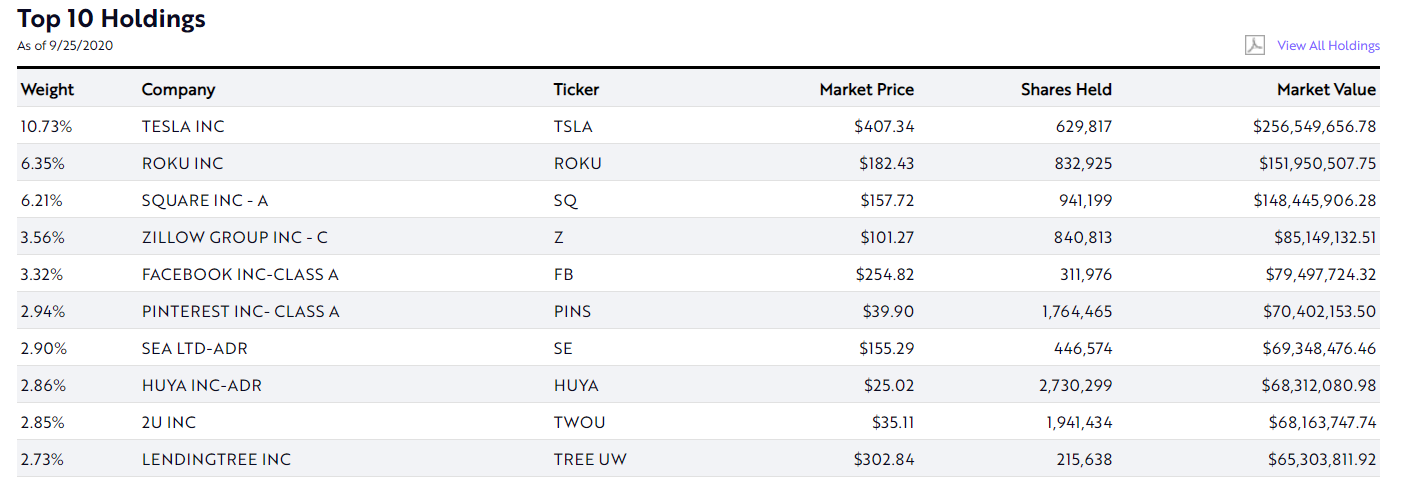Image resolution: width=1401 pixels, height=492 pixels.
Task: Click the Company column header
Action: tap(178, 89)
